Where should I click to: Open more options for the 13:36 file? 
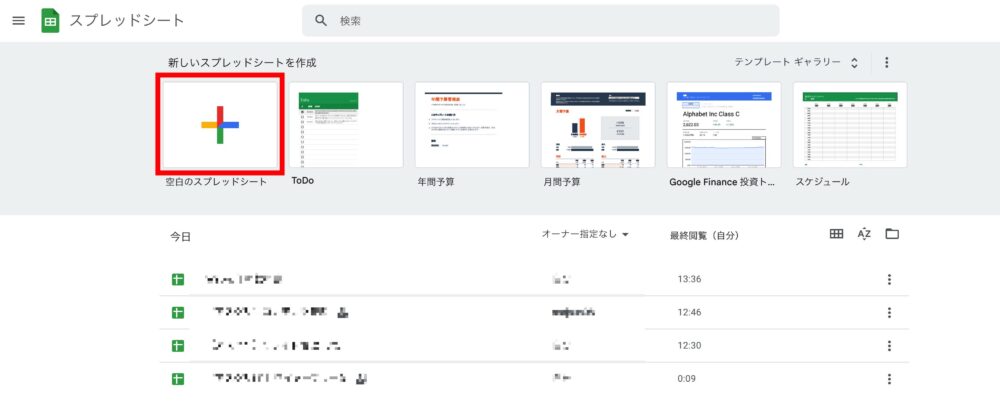[x=889, y=279]
